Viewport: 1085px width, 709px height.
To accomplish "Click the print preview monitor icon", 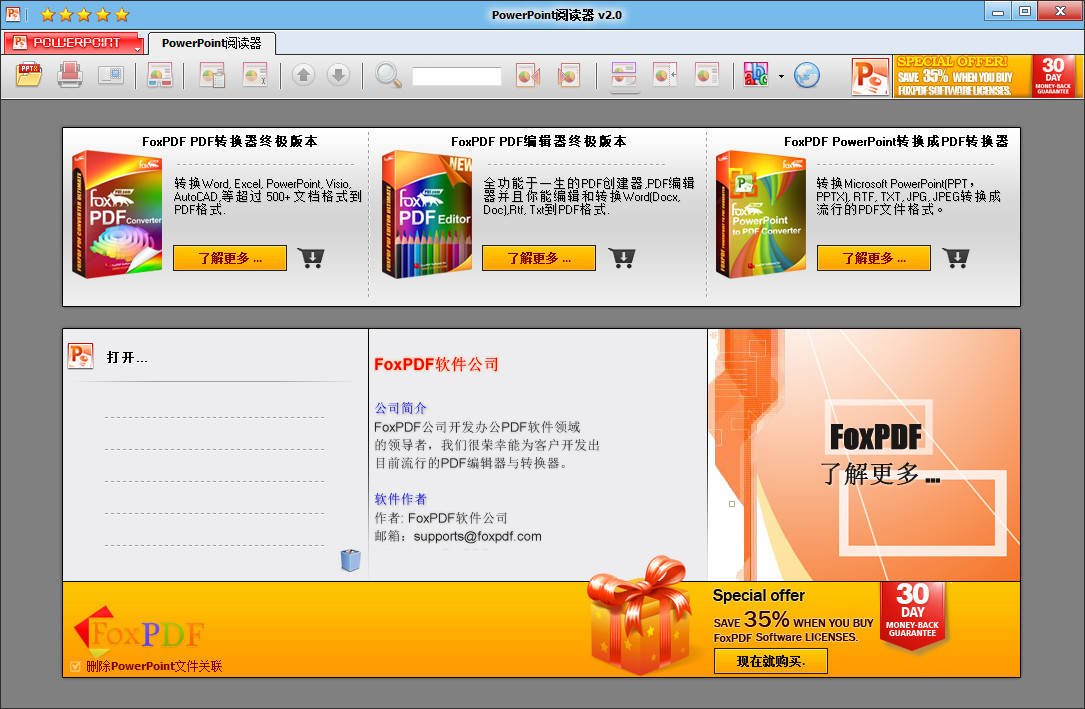I will click(x=111, y=75).
